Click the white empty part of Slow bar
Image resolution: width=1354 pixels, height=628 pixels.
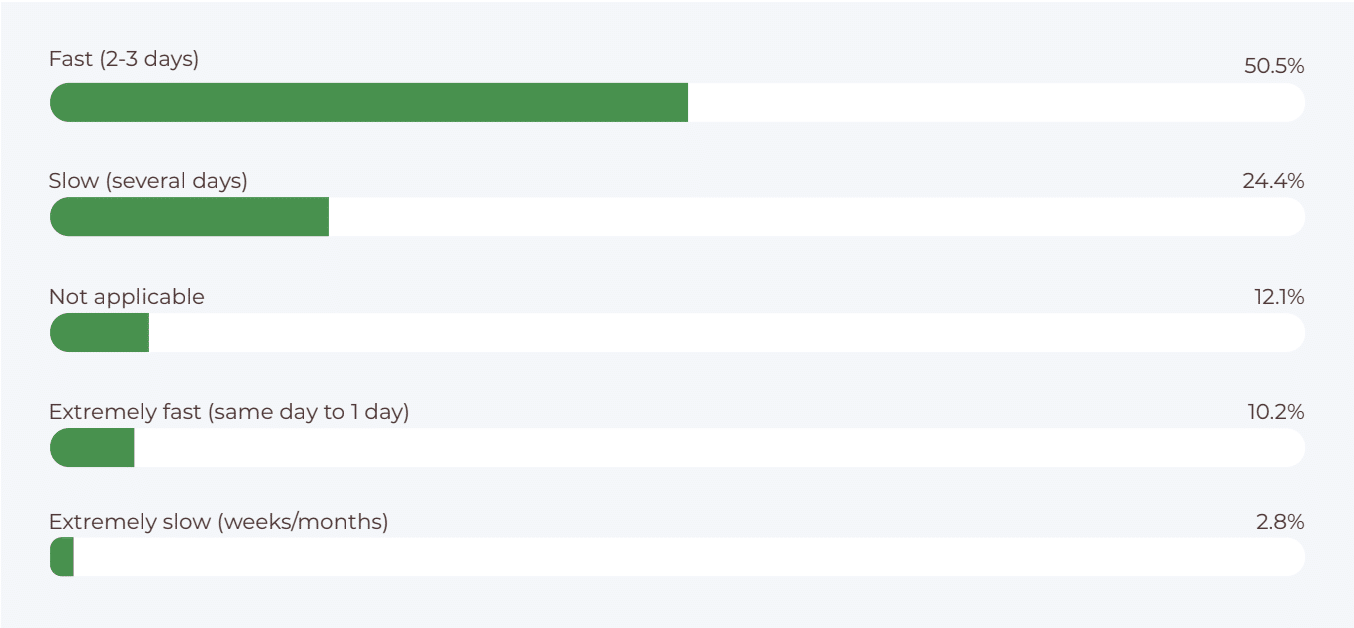(x=817, y=217)
